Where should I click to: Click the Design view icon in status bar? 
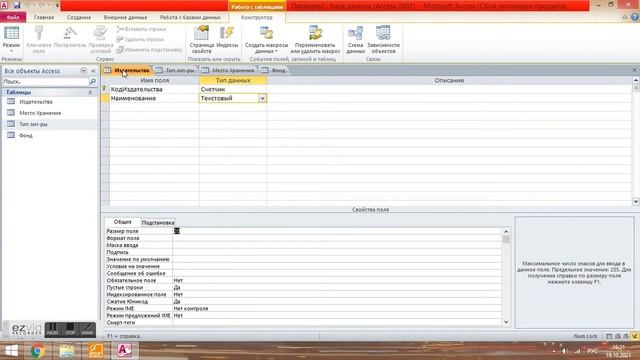pyautogui.click(x=635, y=336)
